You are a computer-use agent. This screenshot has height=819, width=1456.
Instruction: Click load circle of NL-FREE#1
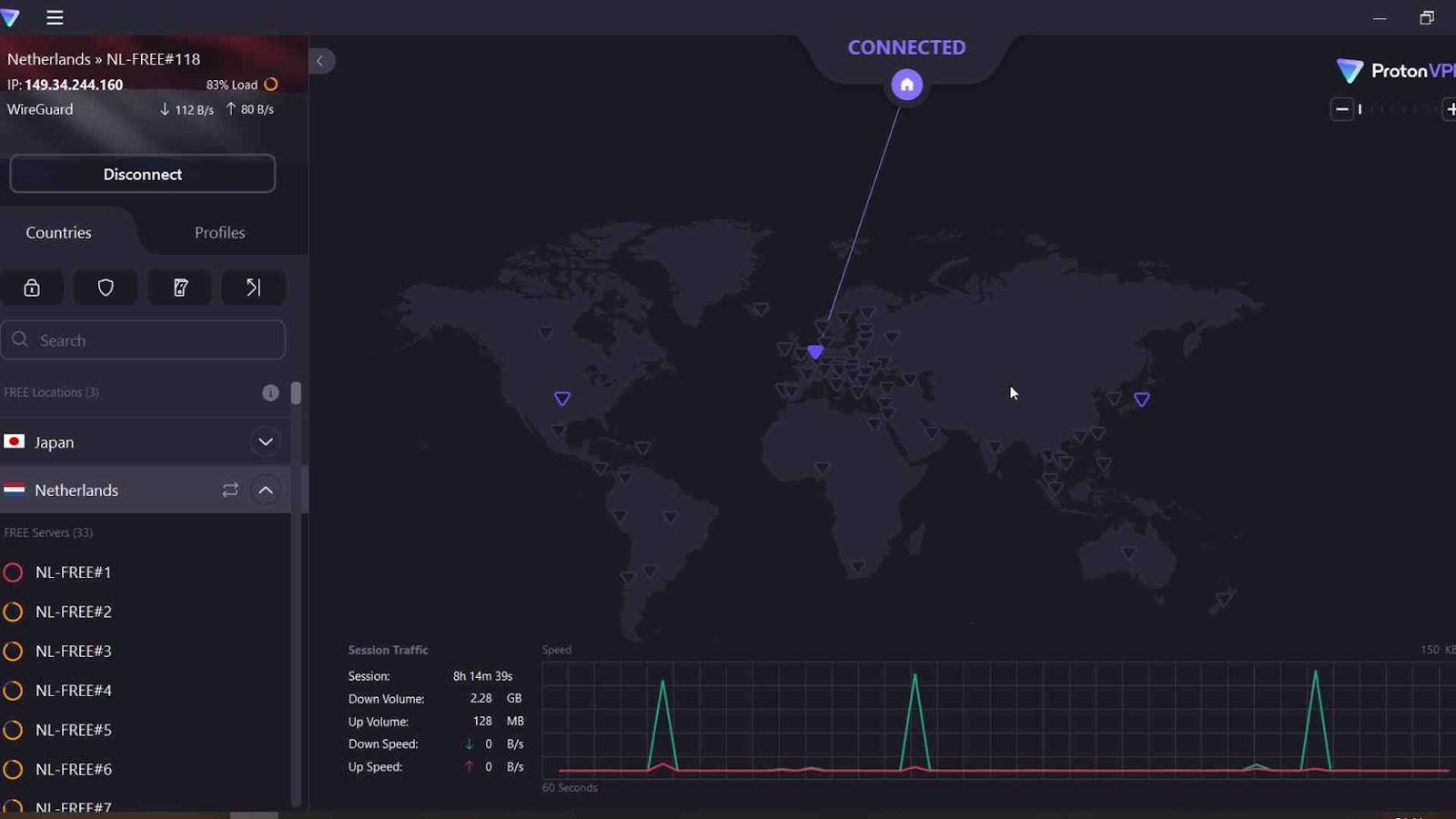coord(13,572)
